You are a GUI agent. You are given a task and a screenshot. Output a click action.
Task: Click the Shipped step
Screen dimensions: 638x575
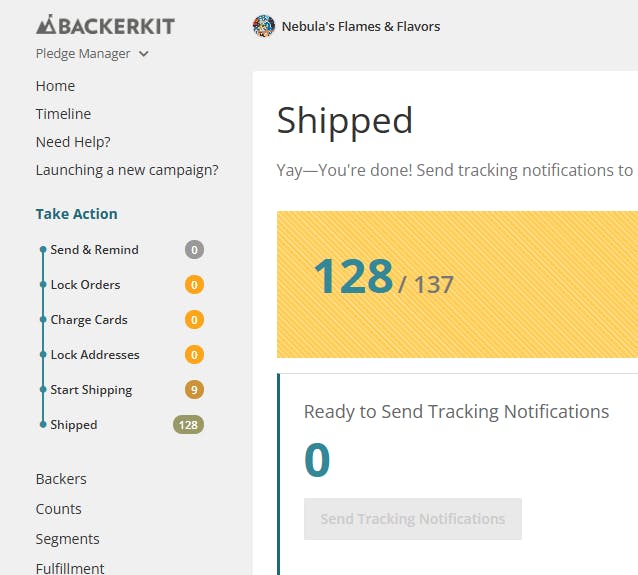(74, 425)
